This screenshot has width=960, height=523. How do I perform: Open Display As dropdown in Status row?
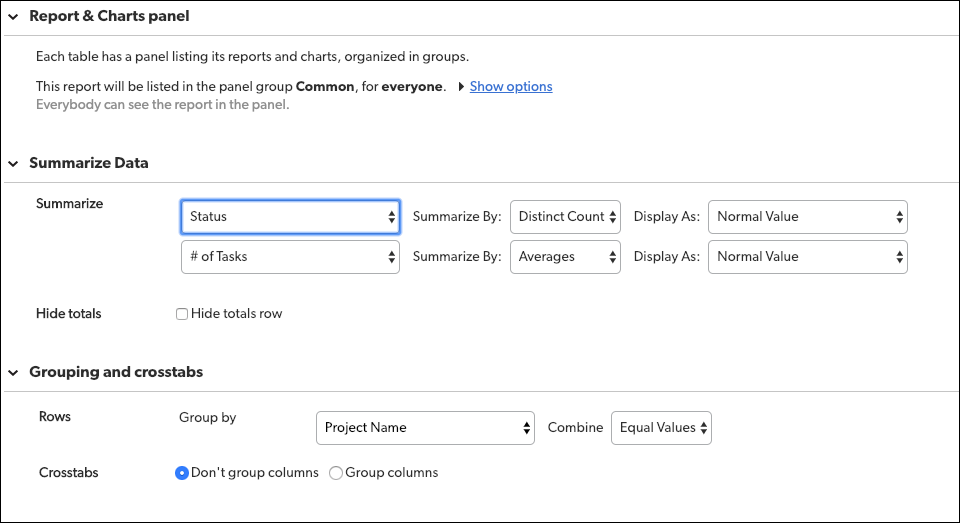pos(808,217)
